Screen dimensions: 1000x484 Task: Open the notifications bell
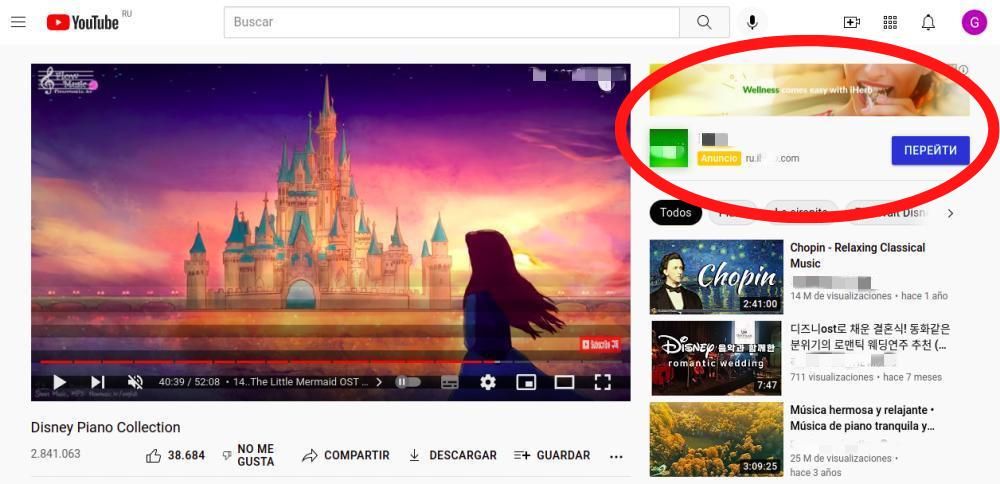(928, 22)
